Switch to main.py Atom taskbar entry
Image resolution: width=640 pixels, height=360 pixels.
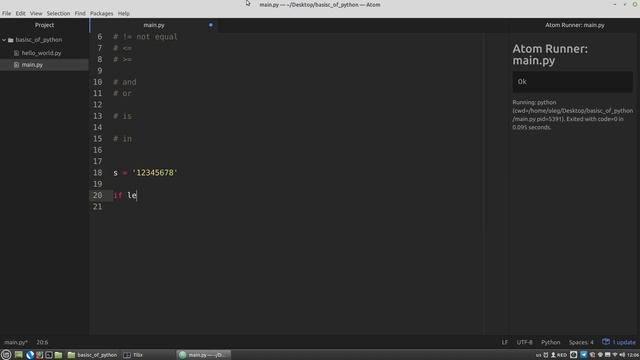(204, 355)
